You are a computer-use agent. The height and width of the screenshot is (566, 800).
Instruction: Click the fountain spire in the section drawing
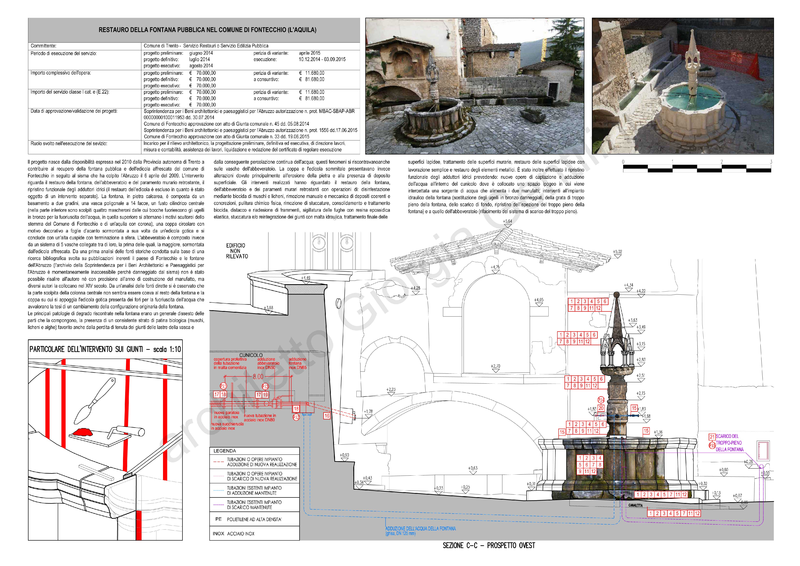tap(616, 317)
